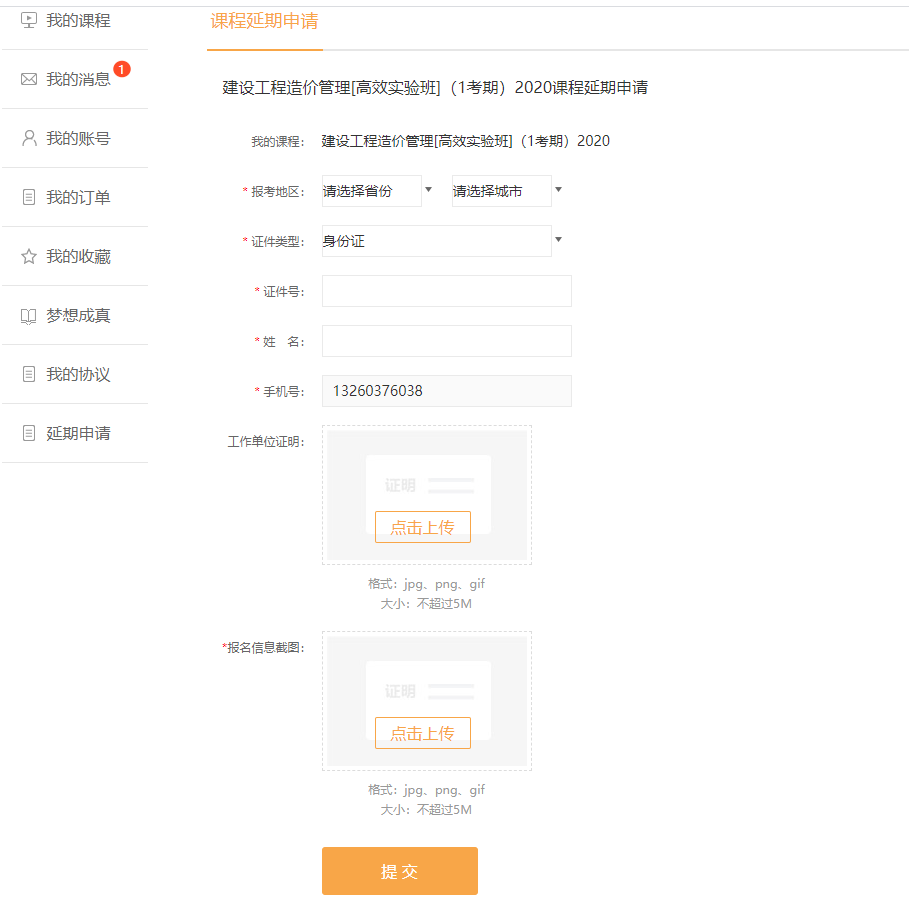Click the 我的协议 agreement icon
Image resolution: width=909 pixels, height=908 pixels.
point(28,374)
